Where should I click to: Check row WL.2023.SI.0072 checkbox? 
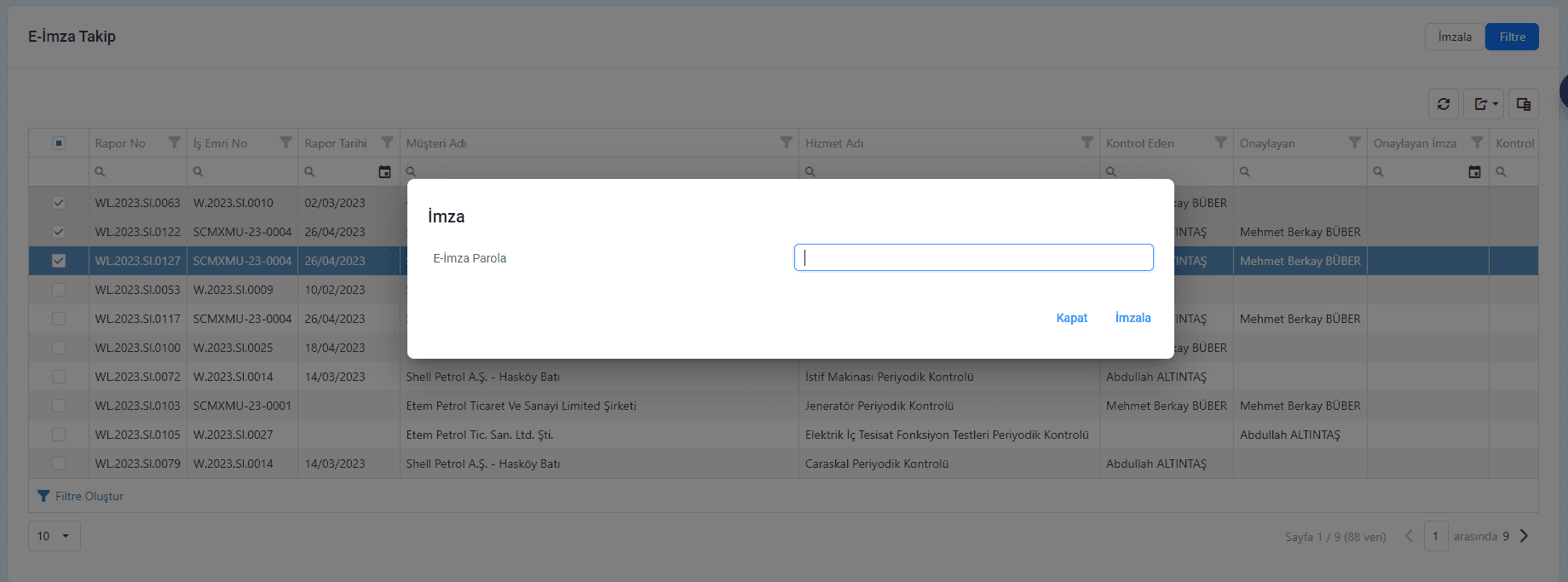point(59,377)
